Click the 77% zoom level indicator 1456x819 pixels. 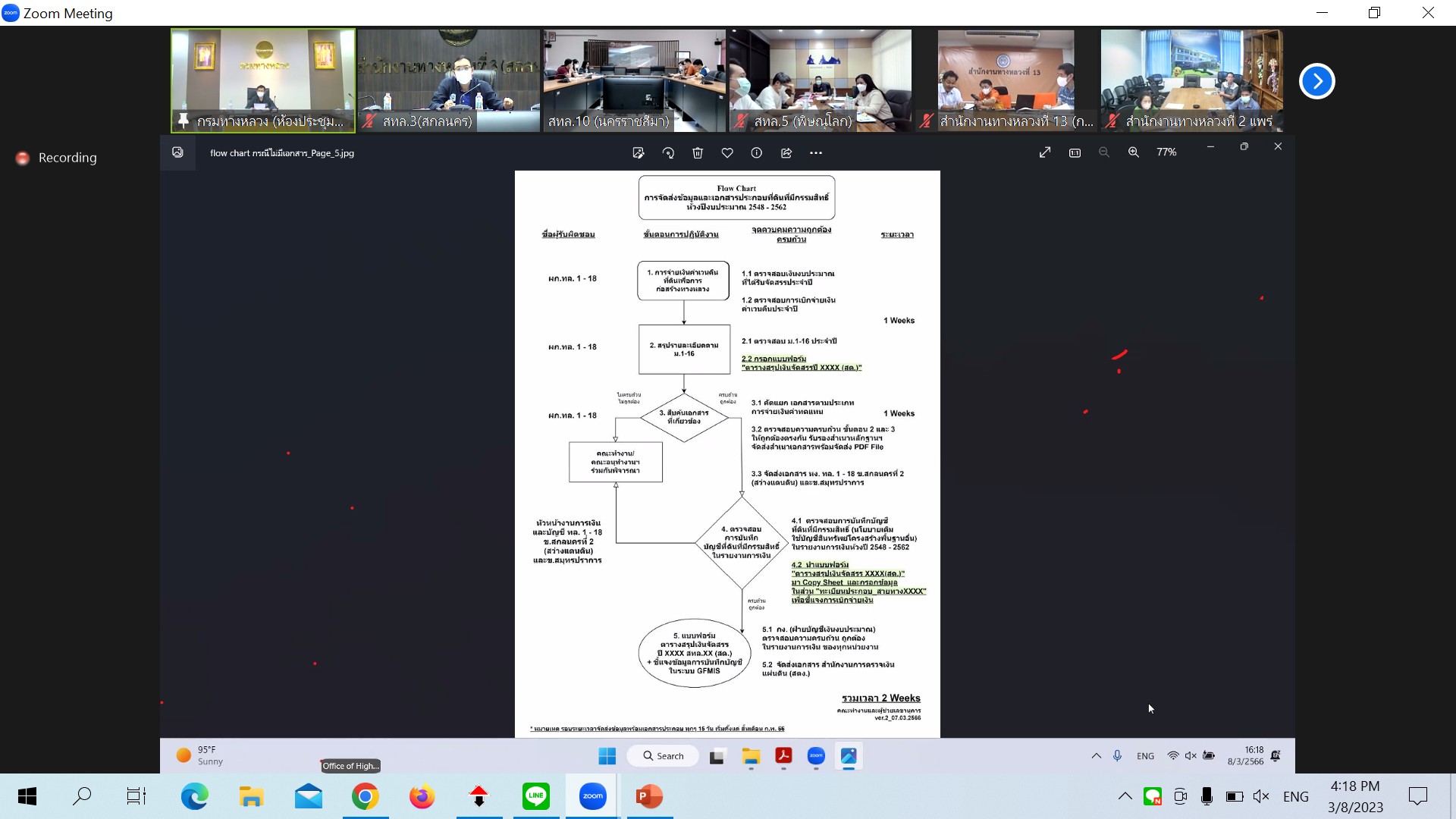click(x=1166, y=152)
